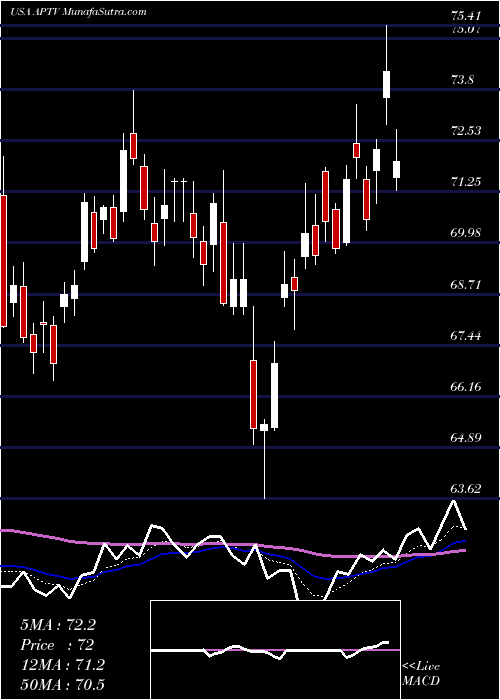The width and height of the screenshot is (500, 700).
Task: Click the Price : 72 readout
Action: coord(57,645)
